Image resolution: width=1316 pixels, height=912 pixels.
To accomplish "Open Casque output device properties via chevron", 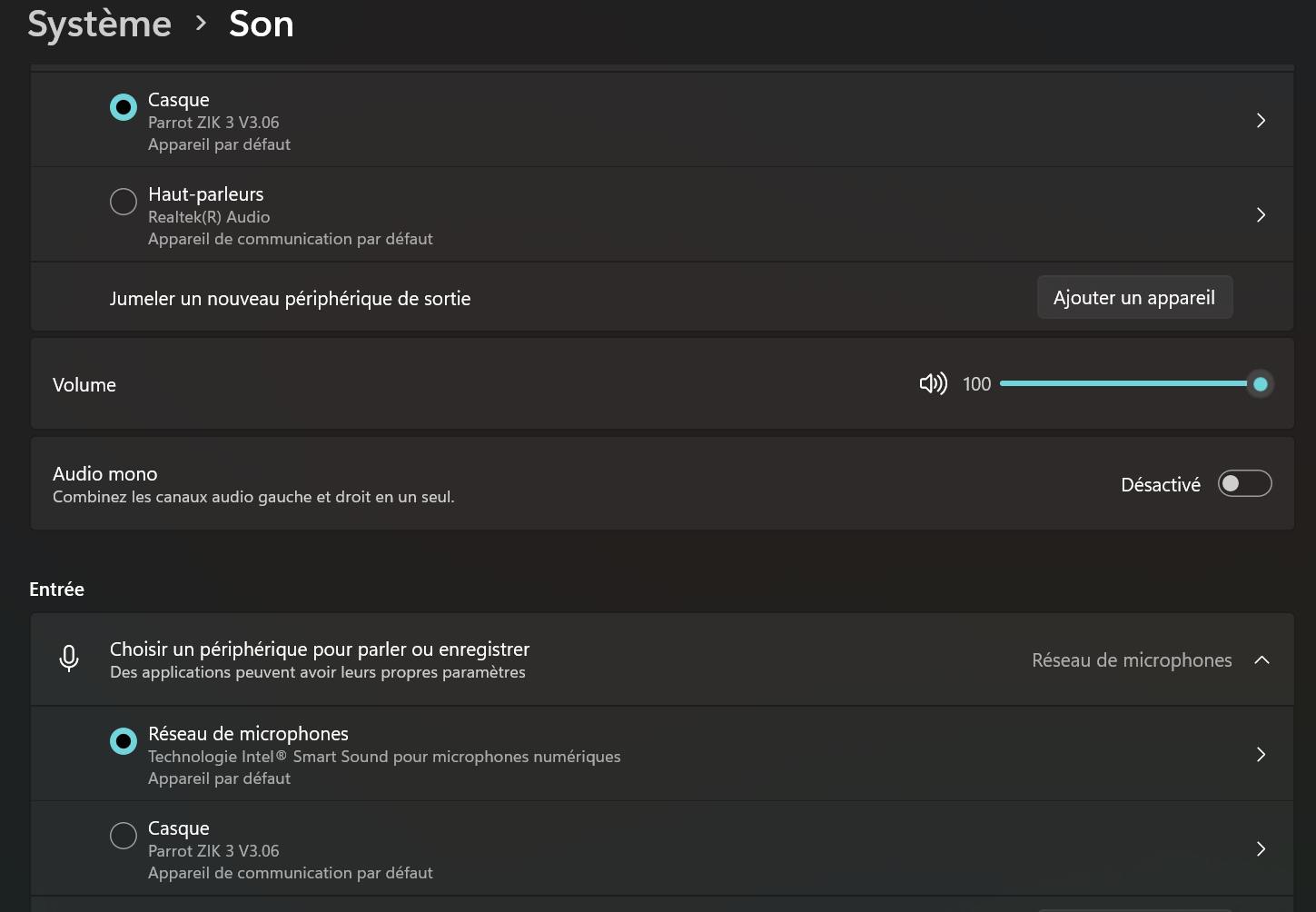I will coord(1261,119).
